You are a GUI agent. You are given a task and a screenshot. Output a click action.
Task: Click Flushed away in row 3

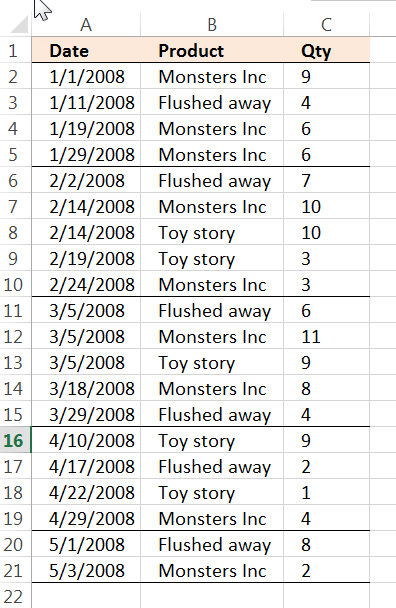tap(212, 102)
